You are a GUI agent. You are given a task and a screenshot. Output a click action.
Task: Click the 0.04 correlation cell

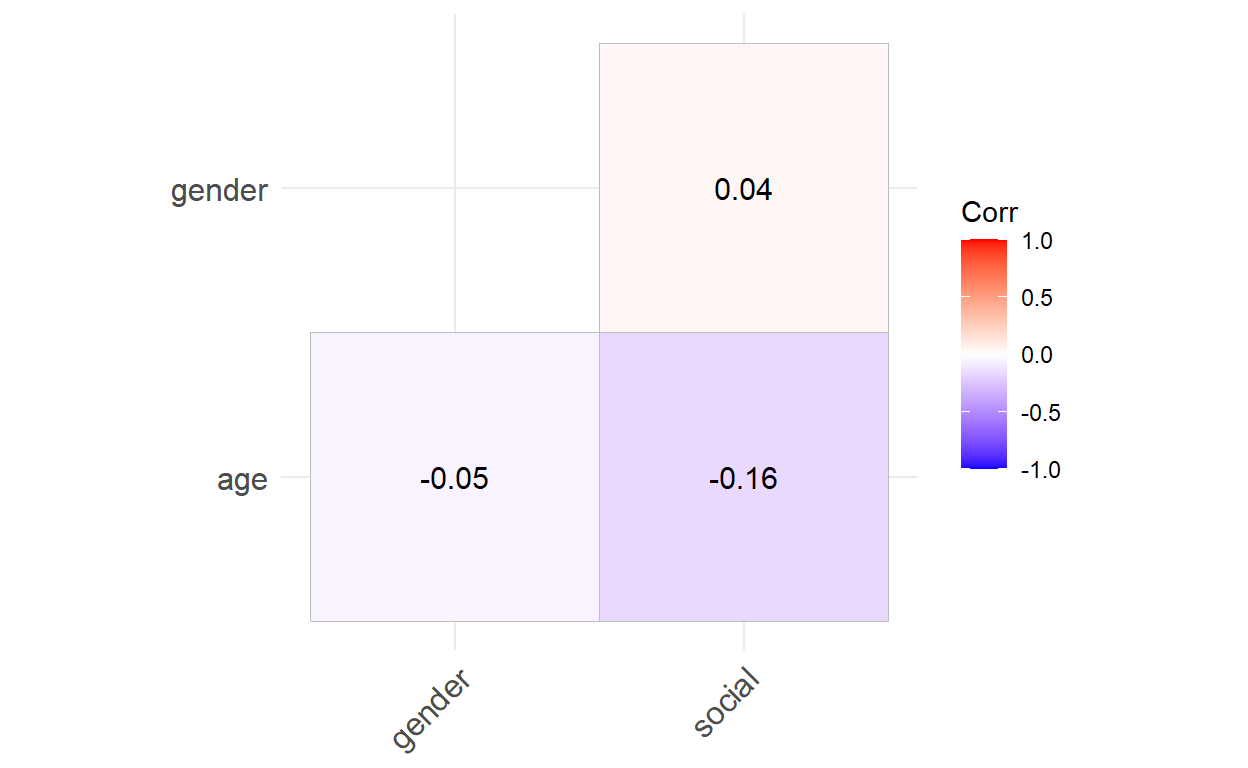743,187
